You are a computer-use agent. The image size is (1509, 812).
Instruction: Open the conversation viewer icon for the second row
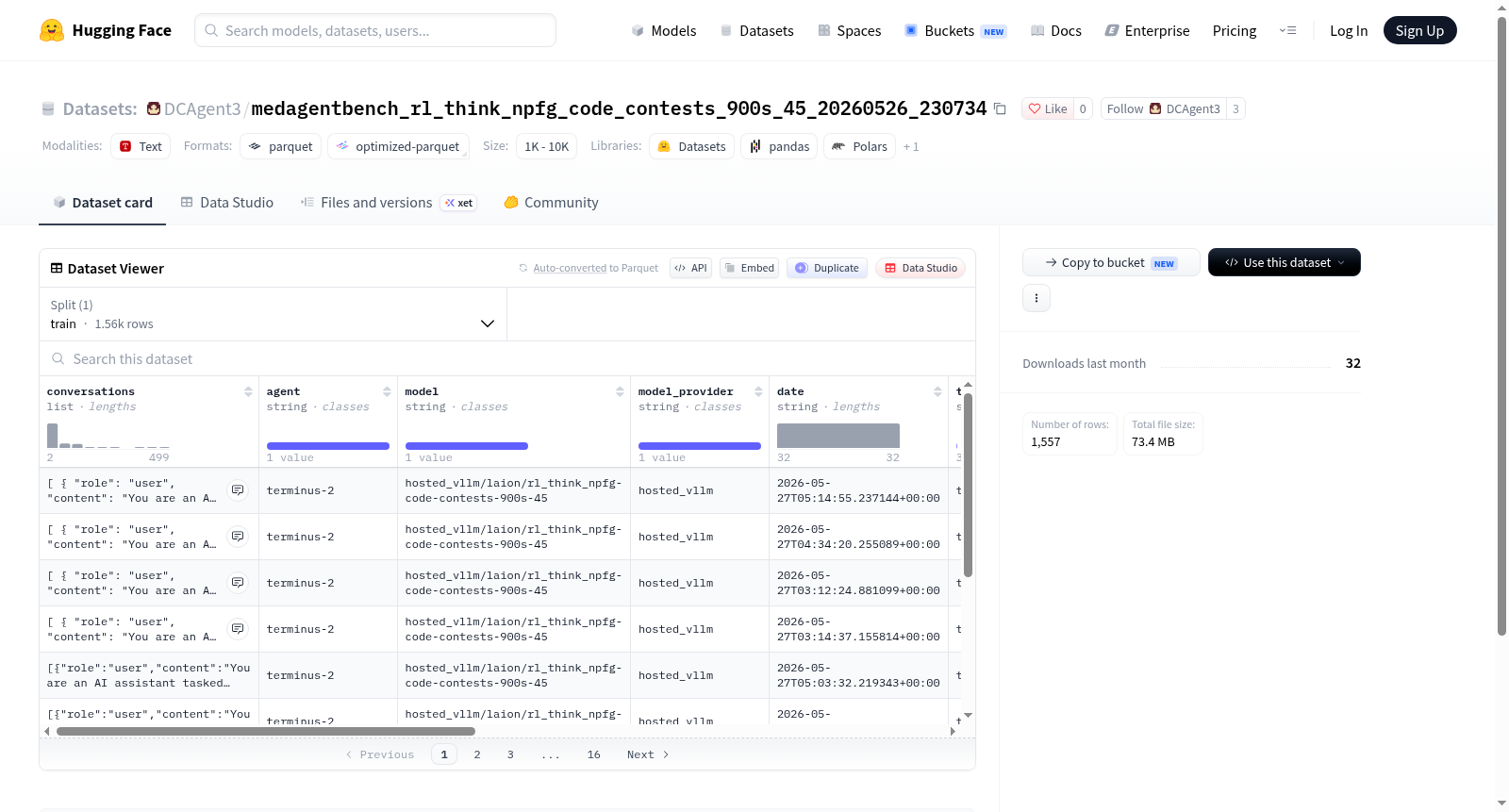pos(238,537)
